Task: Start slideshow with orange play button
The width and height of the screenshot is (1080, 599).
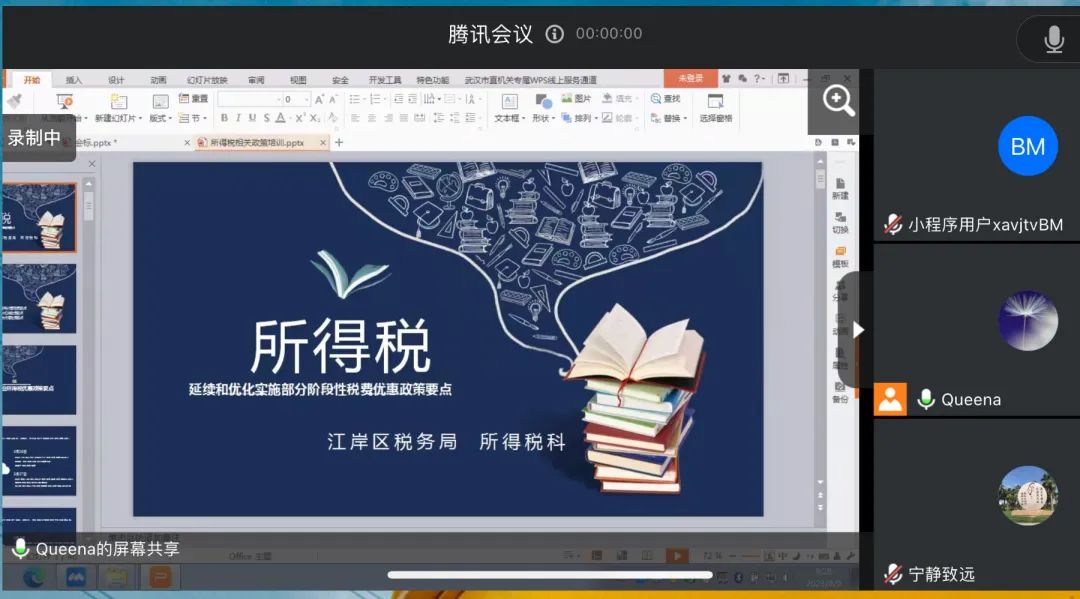Action: 677,556
